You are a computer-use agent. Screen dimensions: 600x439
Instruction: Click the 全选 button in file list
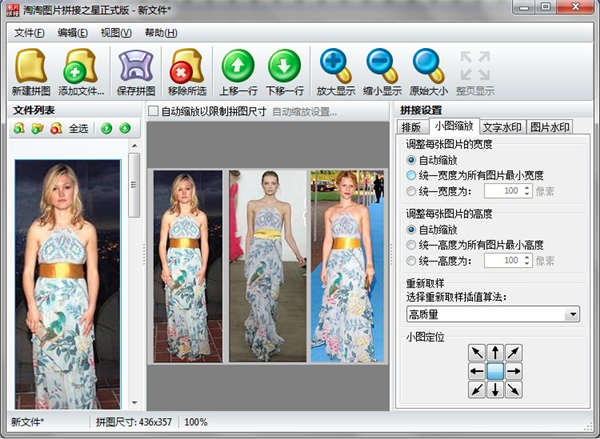click(x=78, y=128)
